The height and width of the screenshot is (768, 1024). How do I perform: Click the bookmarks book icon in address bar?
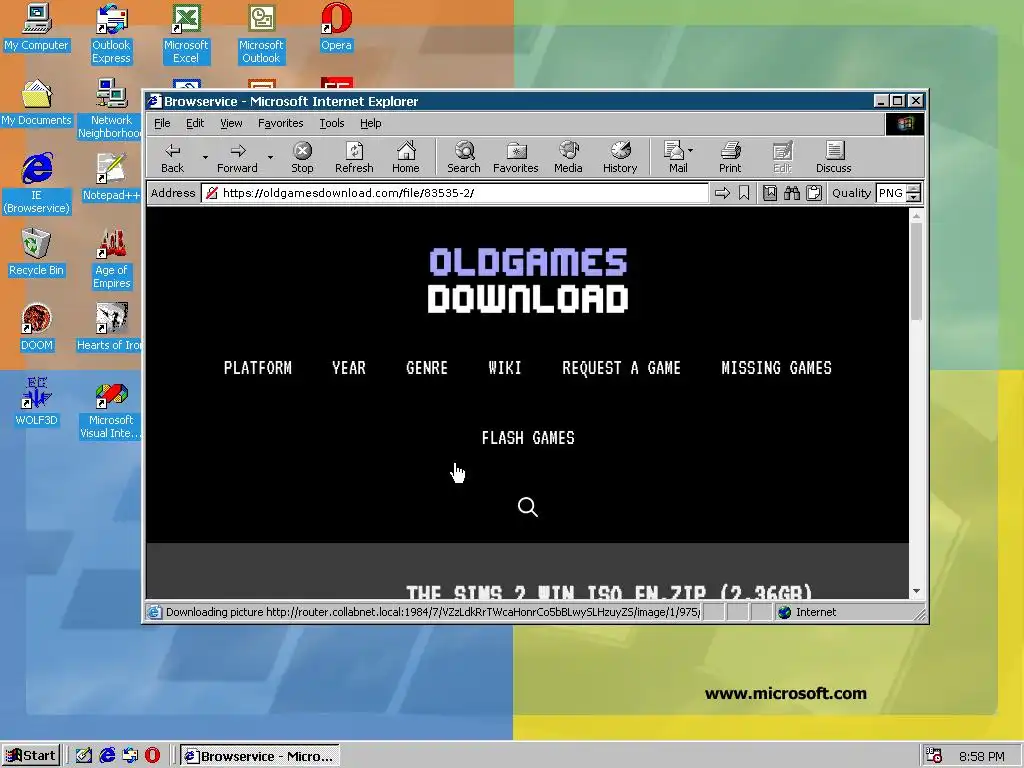point(770,193)
